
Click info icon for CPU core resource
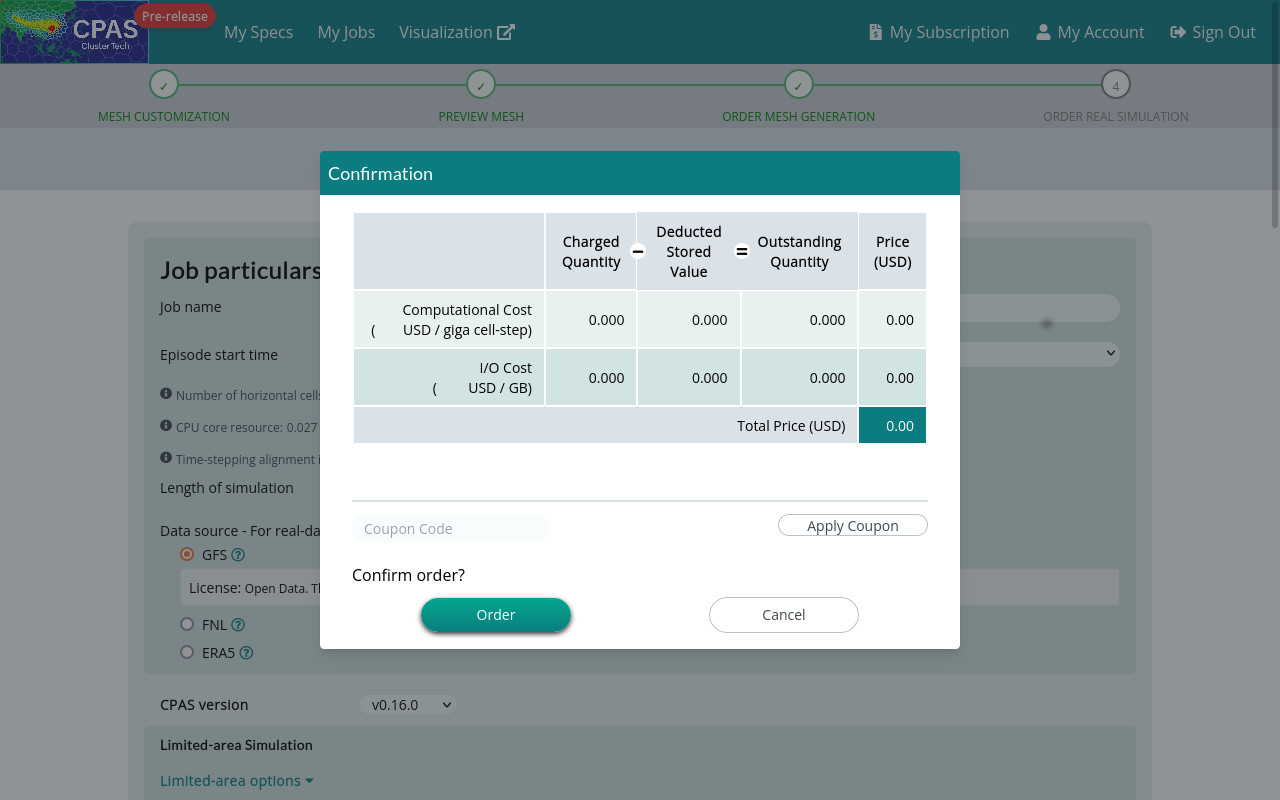coord(166,426)
